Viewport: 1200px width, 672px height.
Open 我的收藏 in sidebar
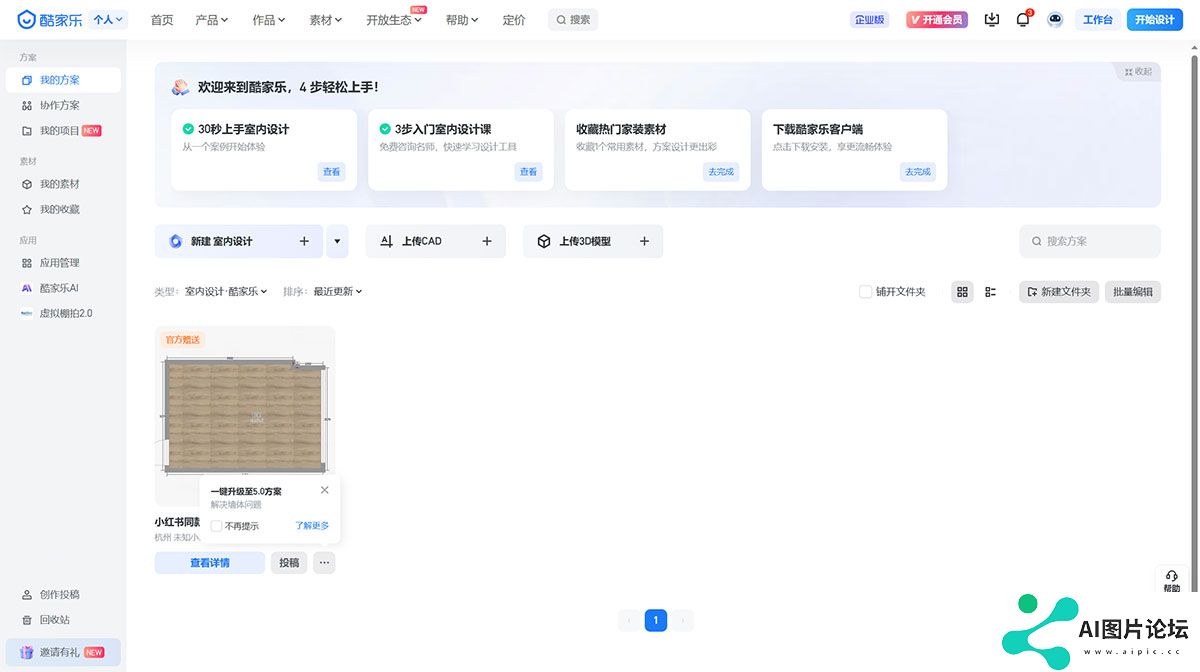[63, 209]
